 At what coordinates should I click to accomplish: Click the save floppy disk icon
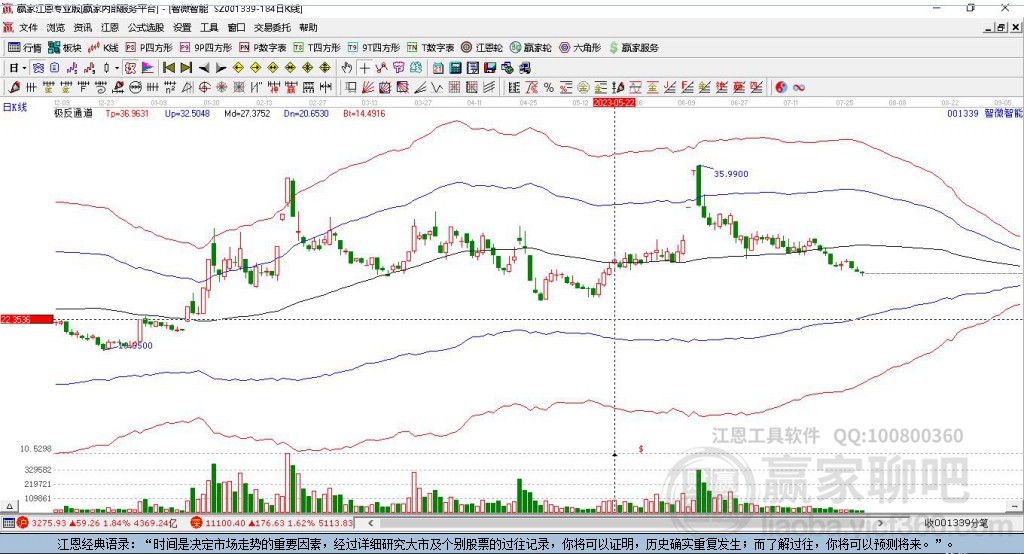pyautogui.click(x=490, y=68)
